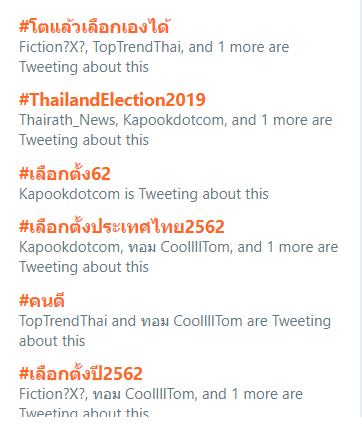
Task: Click 'Kapookdotcom is Tweeting about this'
Action: (144, 194)
